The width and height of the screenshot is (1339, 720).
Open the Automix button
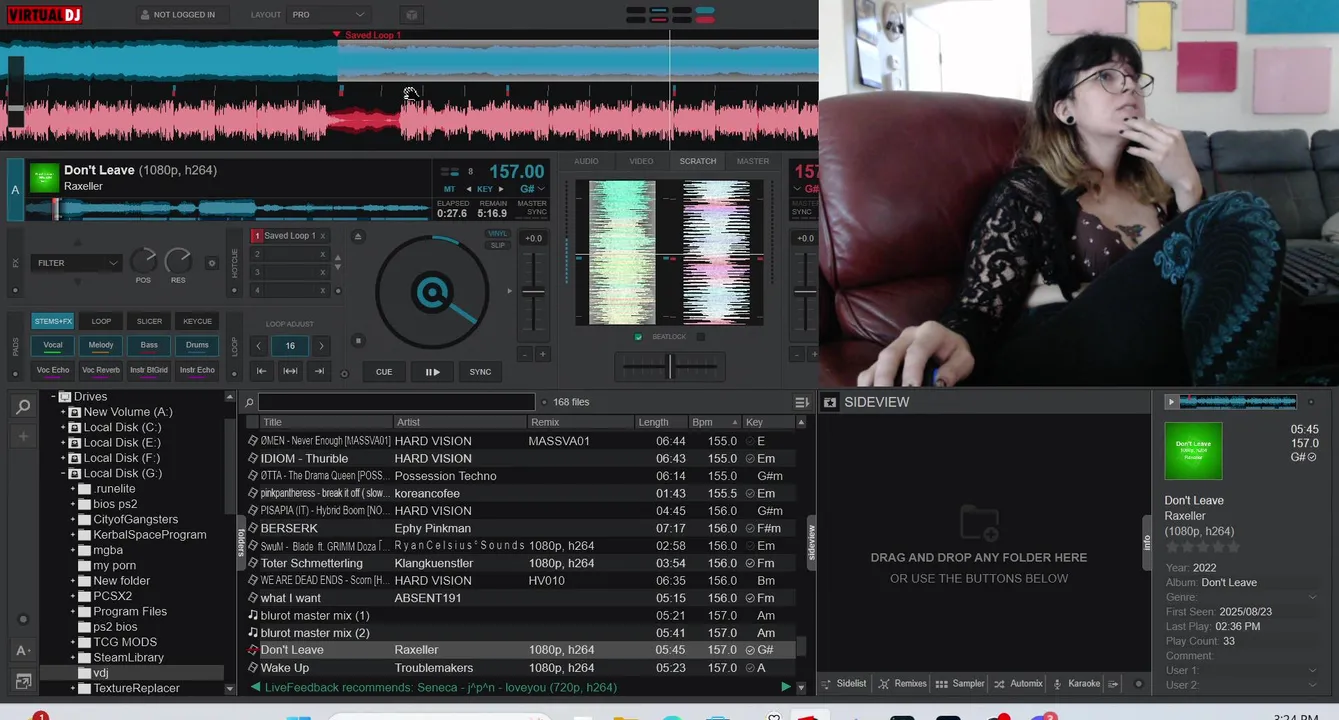(1018, 684)
